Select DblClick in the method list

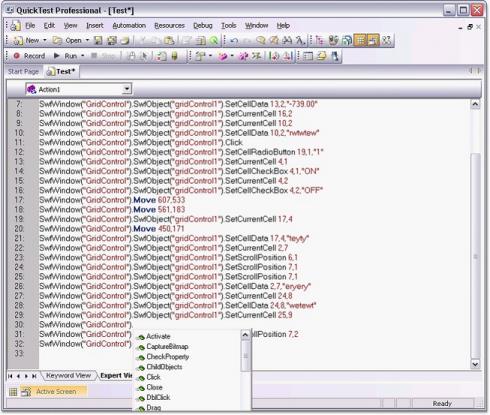(158, 398)
